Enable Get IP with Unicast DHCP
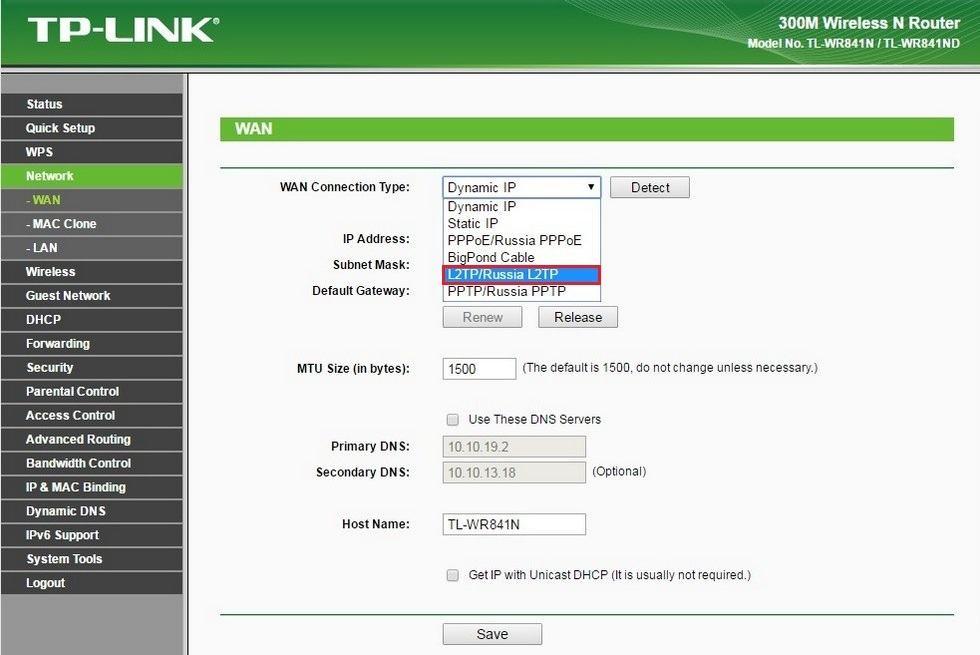The width and height of the screenshot is (980, 655). coord(452,575)
